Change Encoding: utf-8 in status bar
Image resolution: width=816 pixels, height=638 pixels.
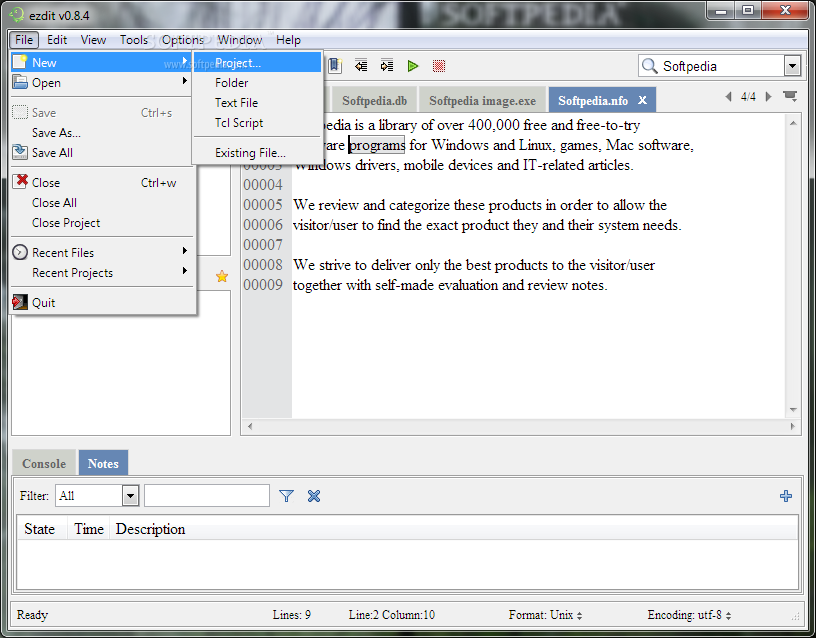click(x=690, y=615)
